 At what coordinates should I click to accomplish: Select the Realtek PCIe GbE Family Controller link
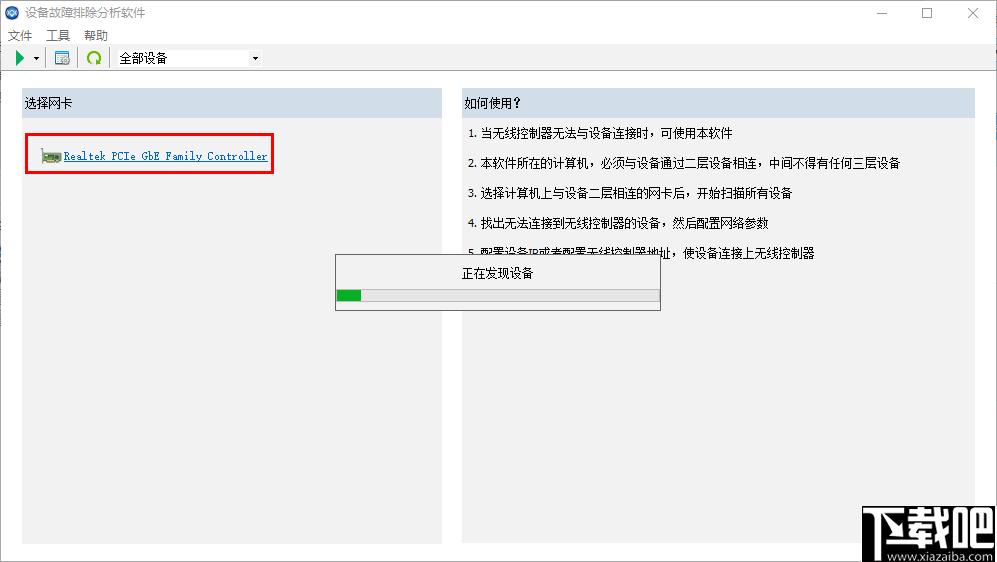pyautogui.click(x=165, y=156)
